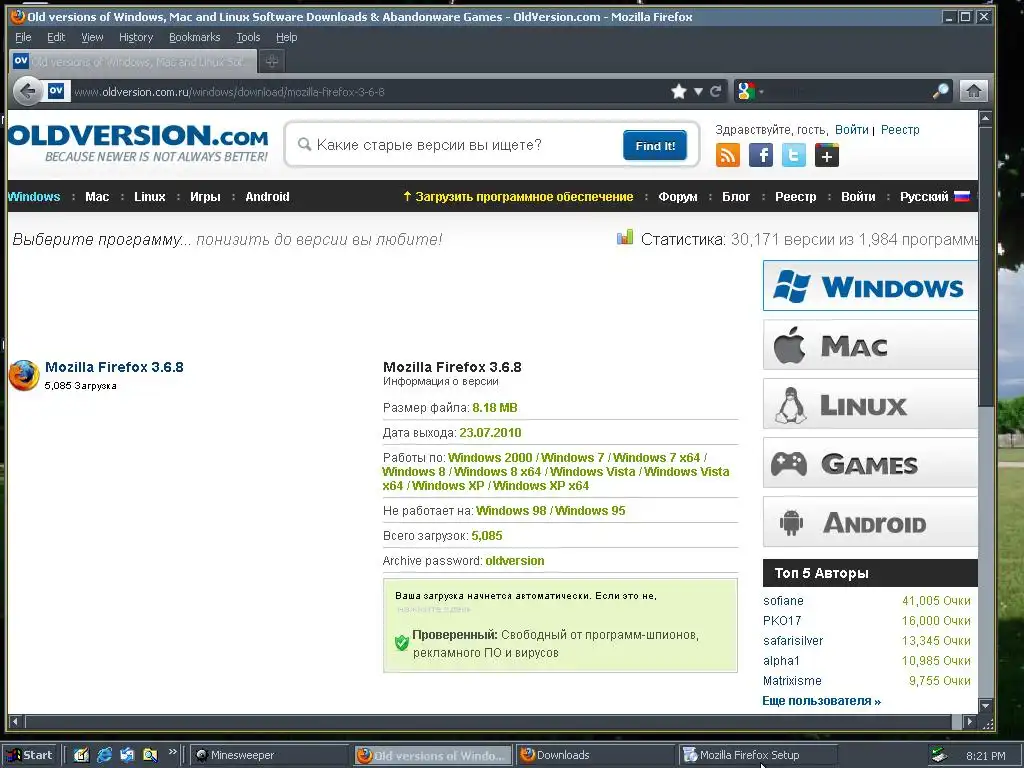Click the Firefox logo next to Mozilla Firefox 3.6.8
This screenshot has width=1024, height=768.
[x=24, y=376]
